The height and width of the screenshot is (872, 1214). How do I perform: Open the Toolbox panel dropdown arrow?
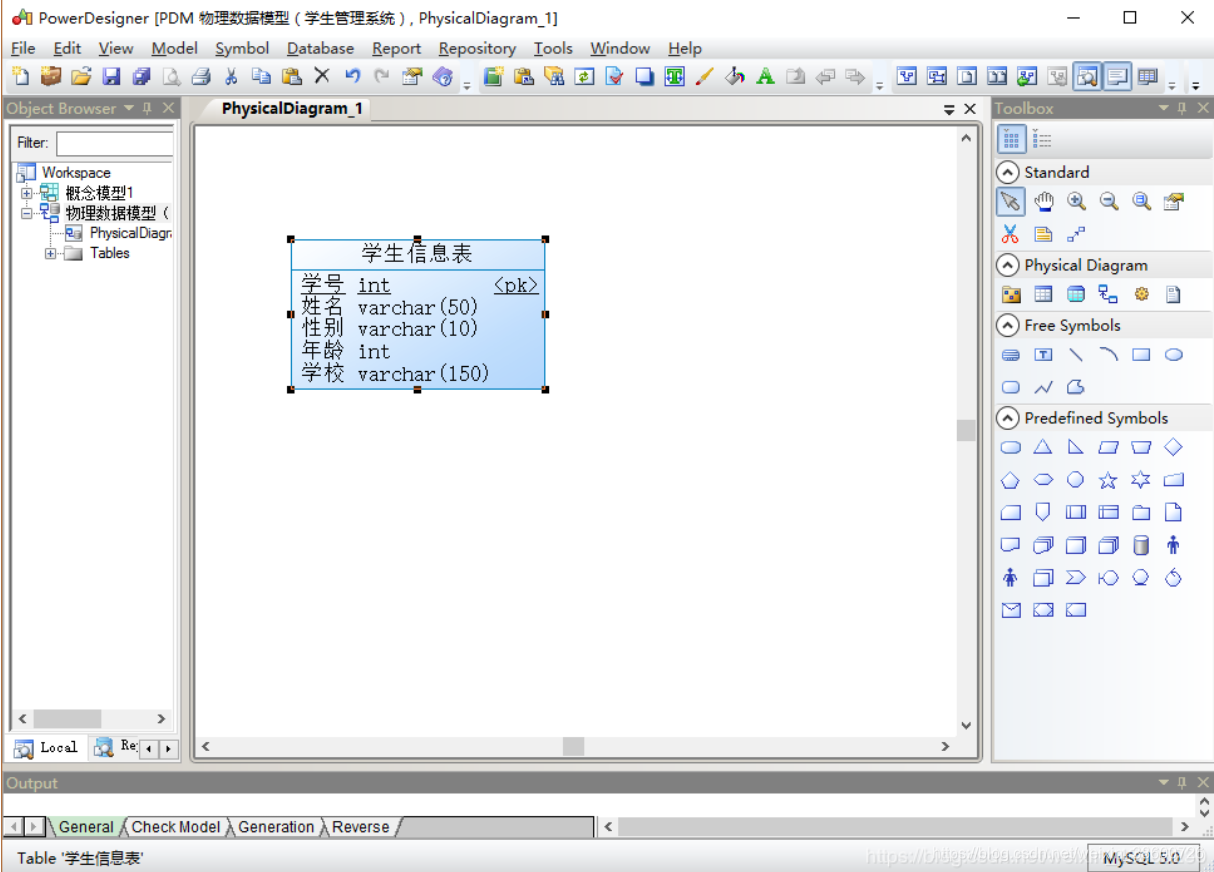(1164, 108)
